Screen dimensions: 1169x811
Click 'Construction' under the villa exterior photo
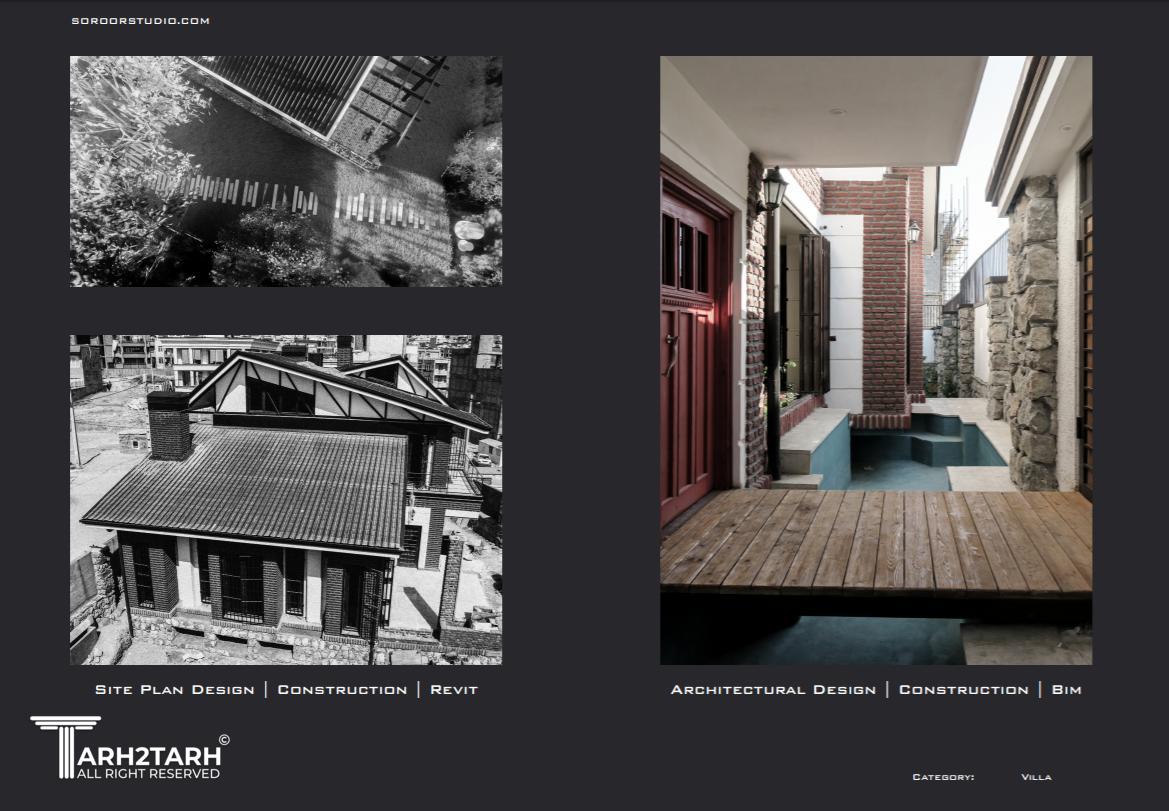[x=342, y=690]
